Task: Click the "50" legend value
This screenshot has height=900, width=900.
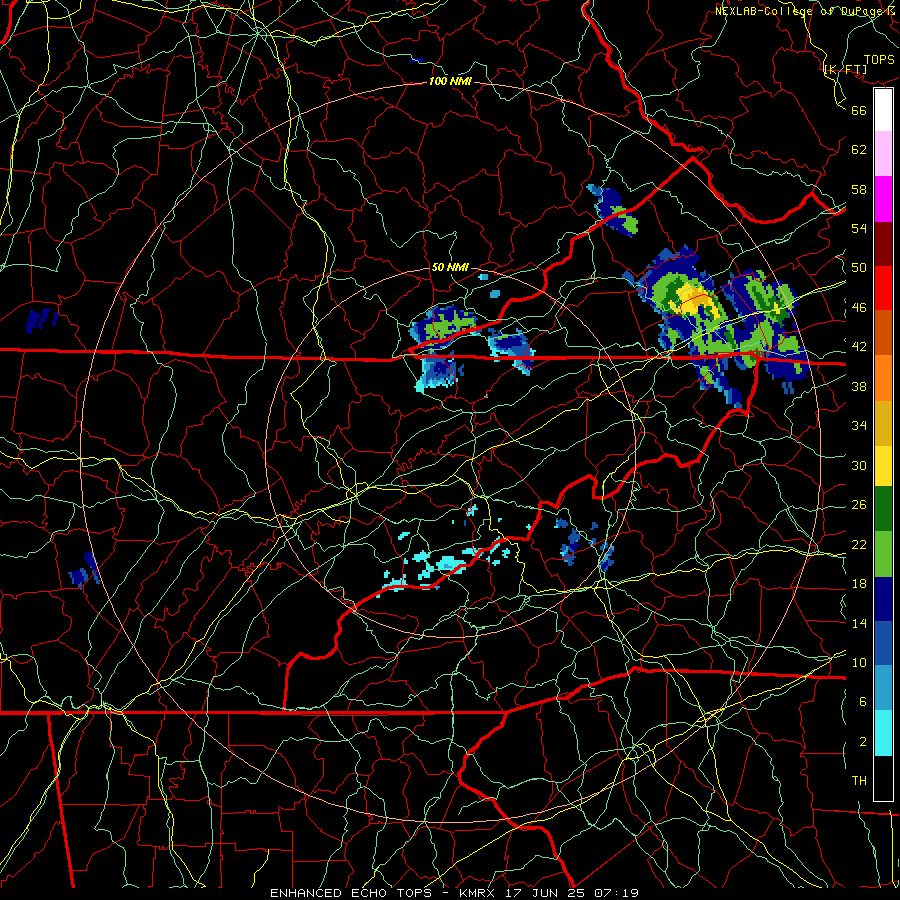Action: 859,267
